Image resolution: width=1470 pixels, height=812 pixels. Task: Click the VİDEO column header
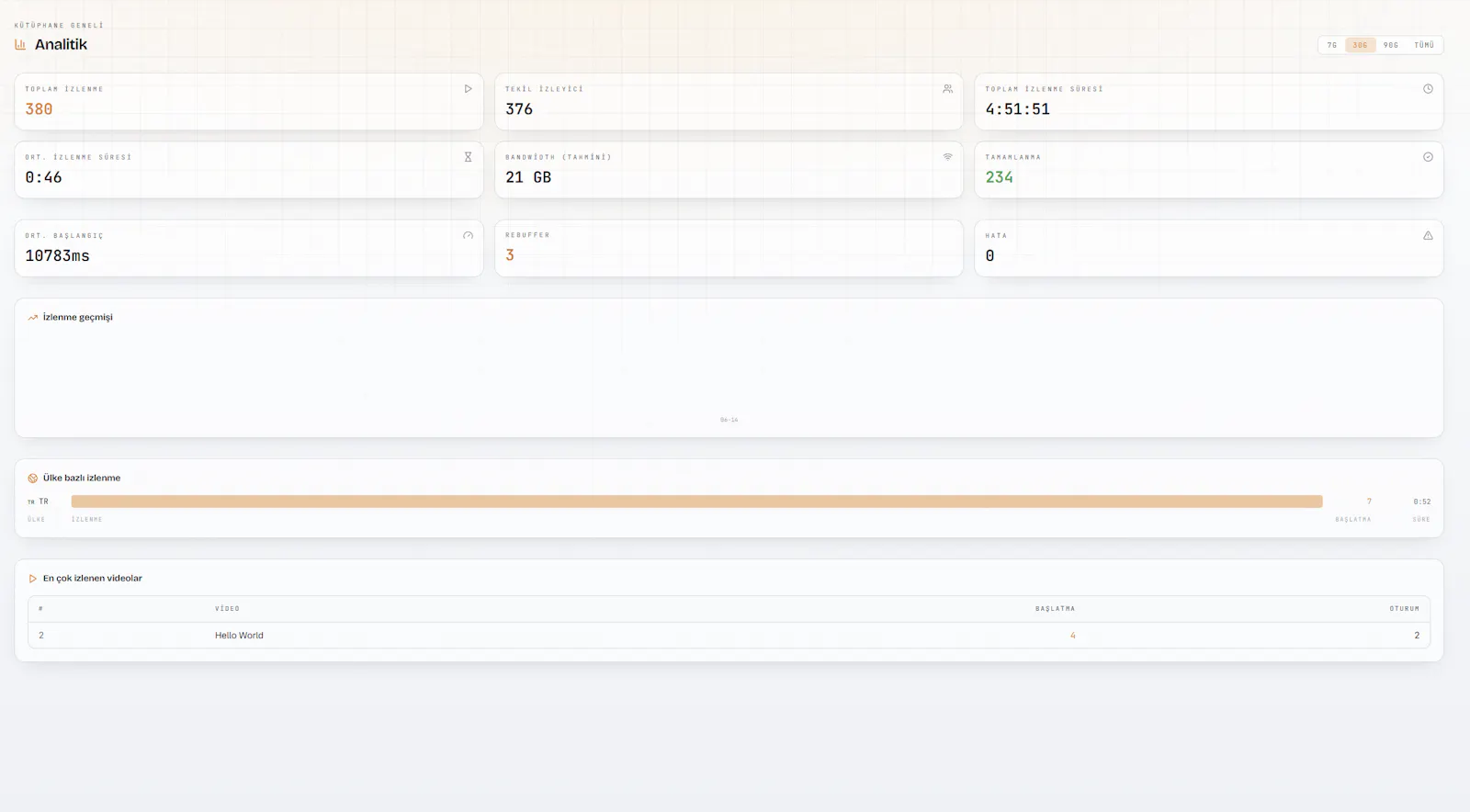[227, 609]
